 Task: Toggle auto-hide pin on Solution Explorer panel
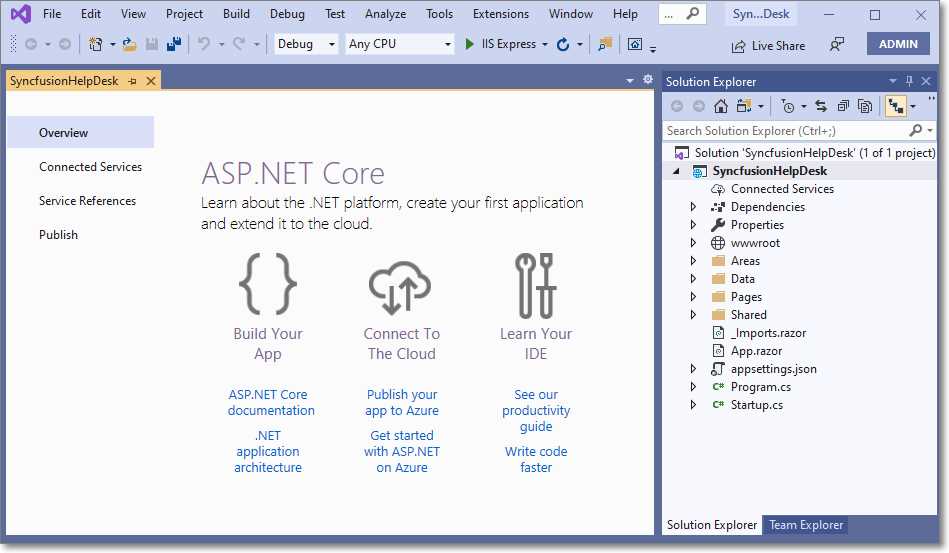908,81
